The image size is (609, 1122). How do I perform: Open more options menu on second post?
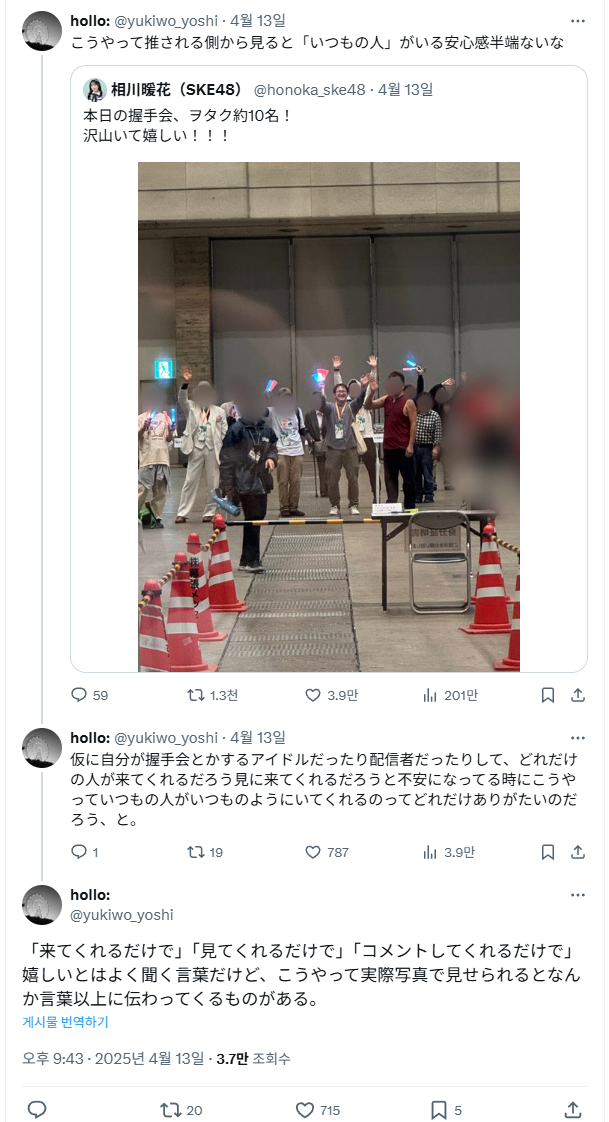click(578, 738)
